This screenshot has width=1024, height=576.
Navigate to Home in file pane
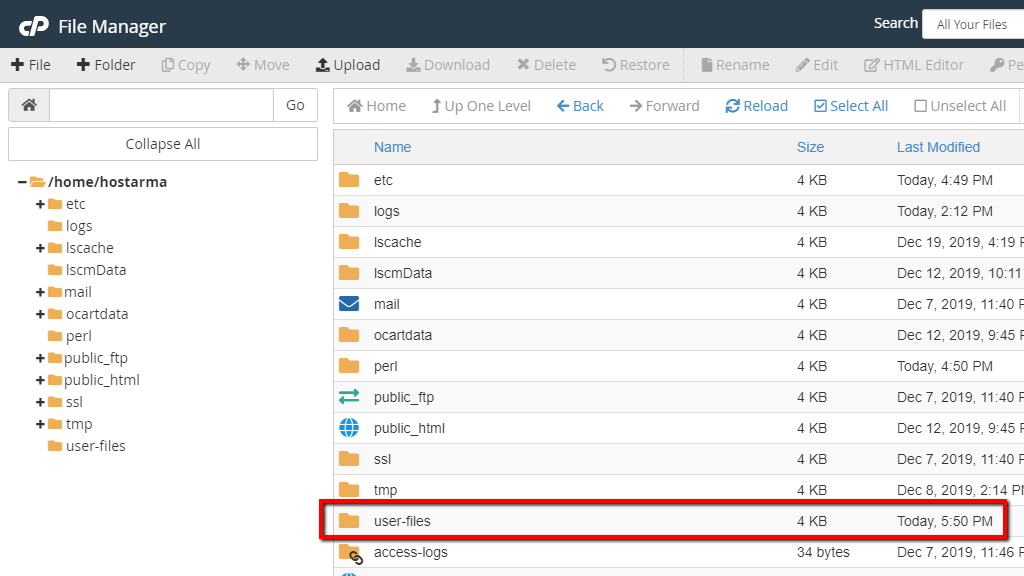click(x=376, y=106)
